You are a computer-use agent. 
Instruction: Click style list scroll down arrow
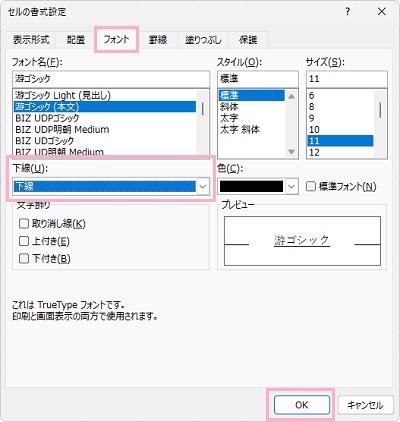coord(291,151)
